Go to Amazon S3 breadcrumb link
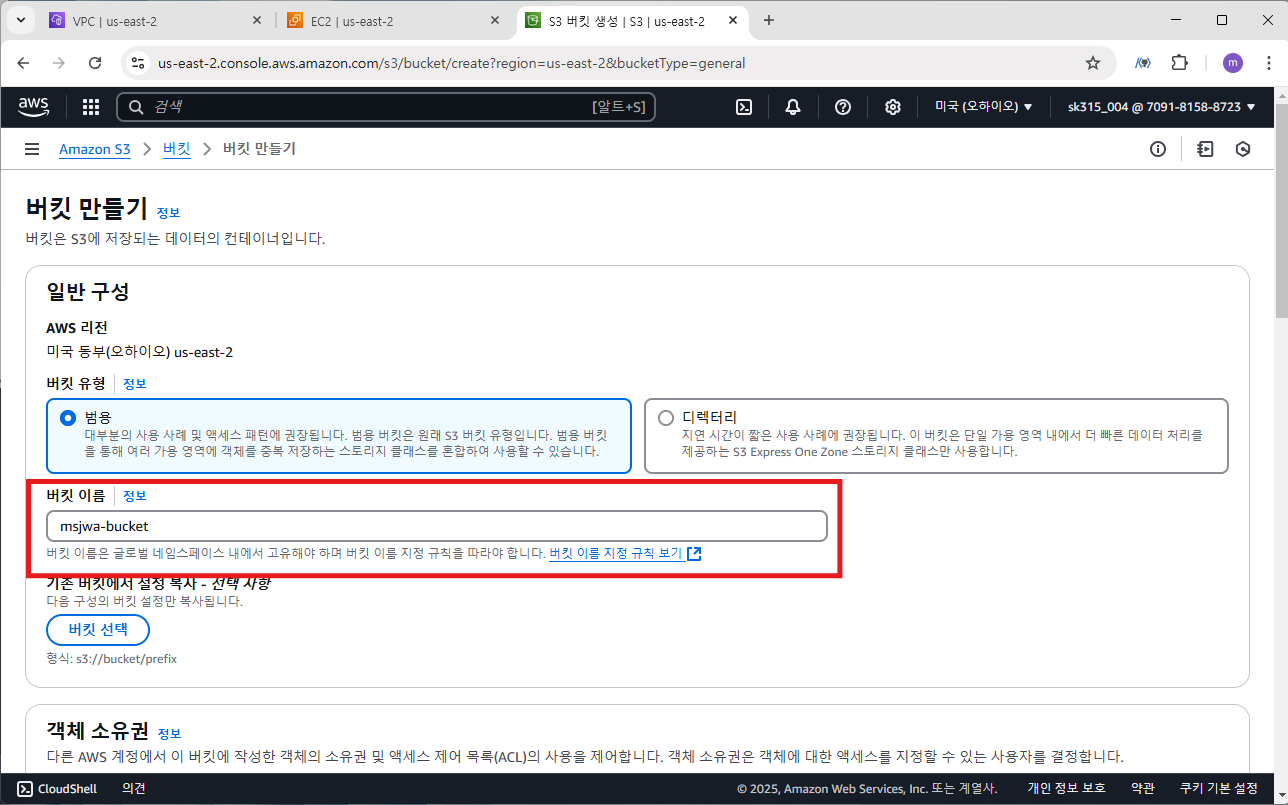The image size is (1288, 805). [x=94, y=149]
